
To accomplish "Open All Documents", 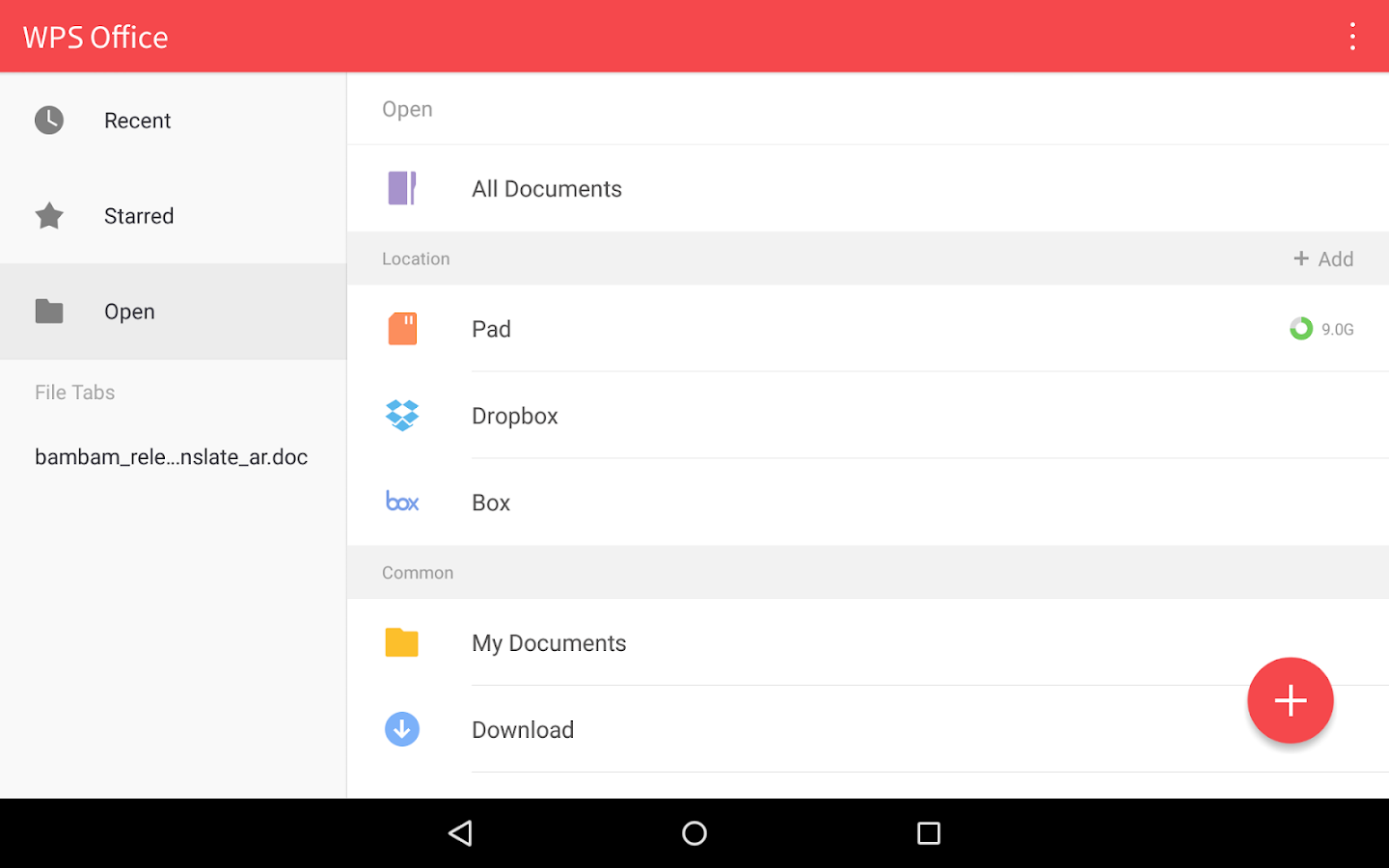I will point(868,188).
